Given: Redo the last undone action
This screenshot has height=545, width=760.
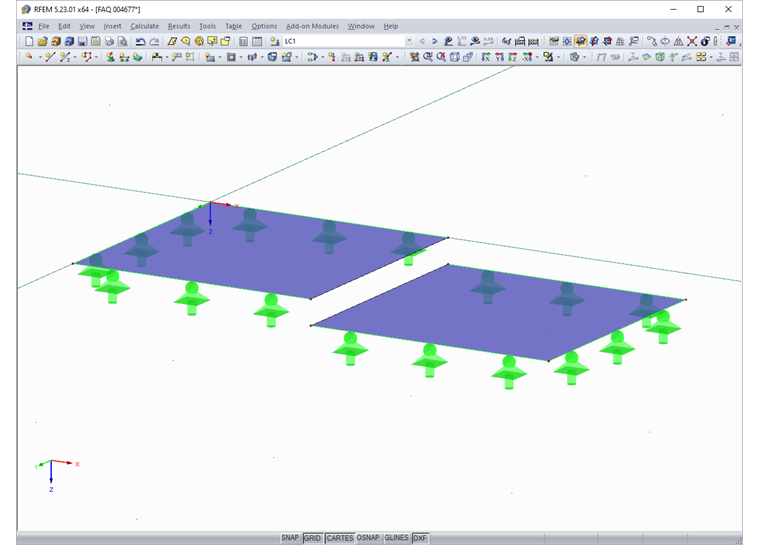Looking at the screenshot, I should pos(154,42).
